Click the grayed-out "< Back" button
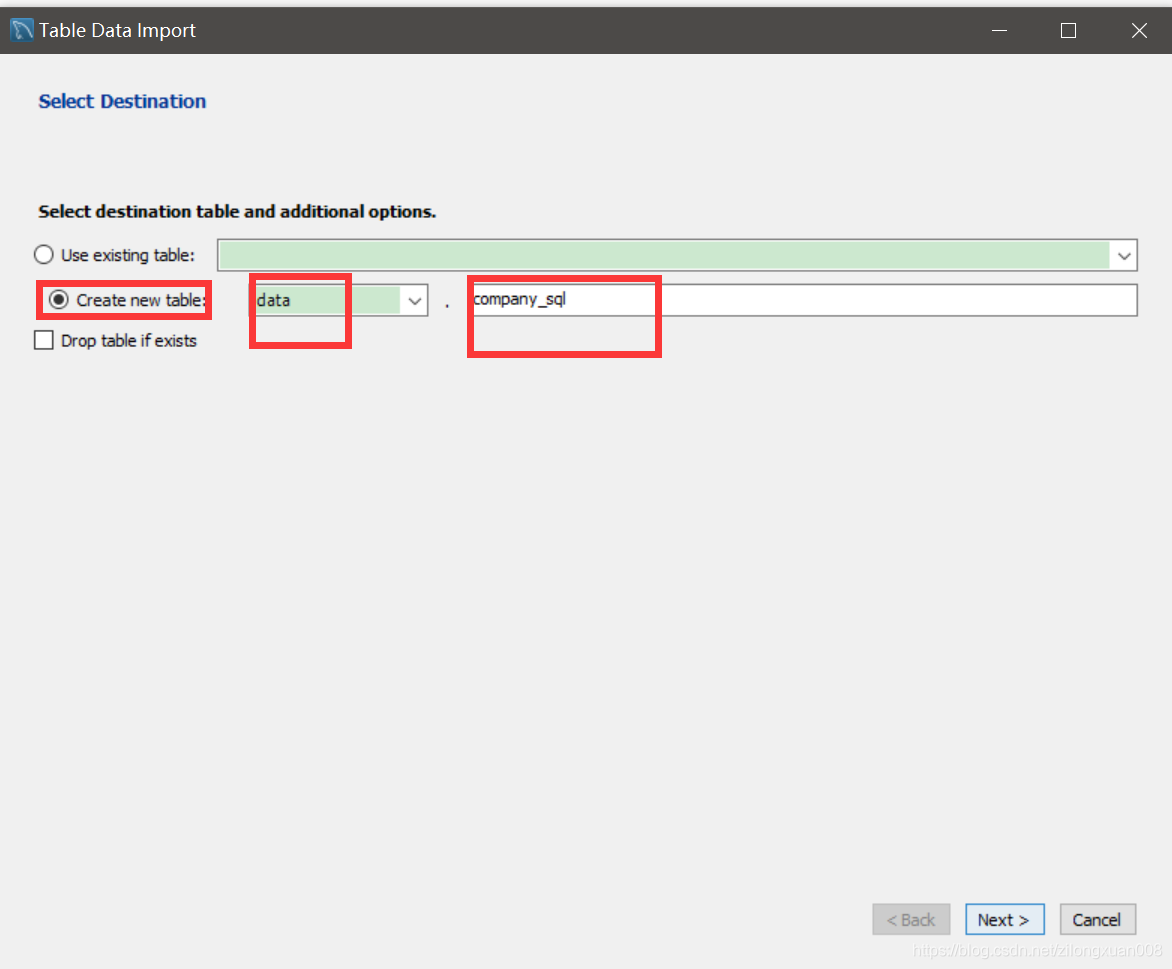 pyautogui.click(x=910, y=919)
